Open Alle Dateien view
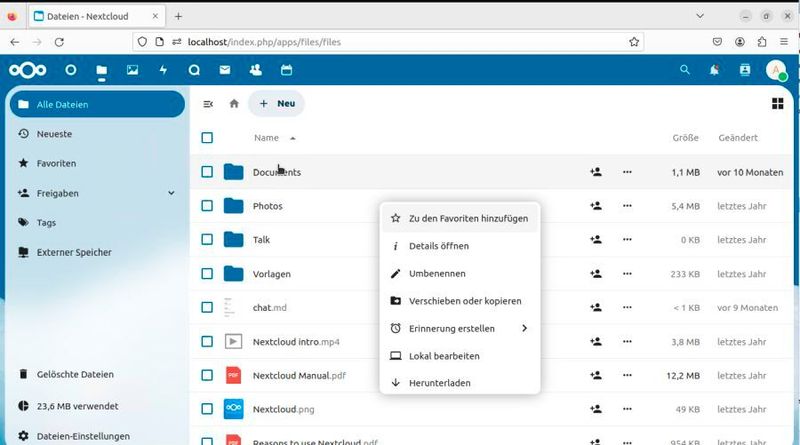This screenshot has width=800, height=445. pyautogui.click(x=97, y=104)
